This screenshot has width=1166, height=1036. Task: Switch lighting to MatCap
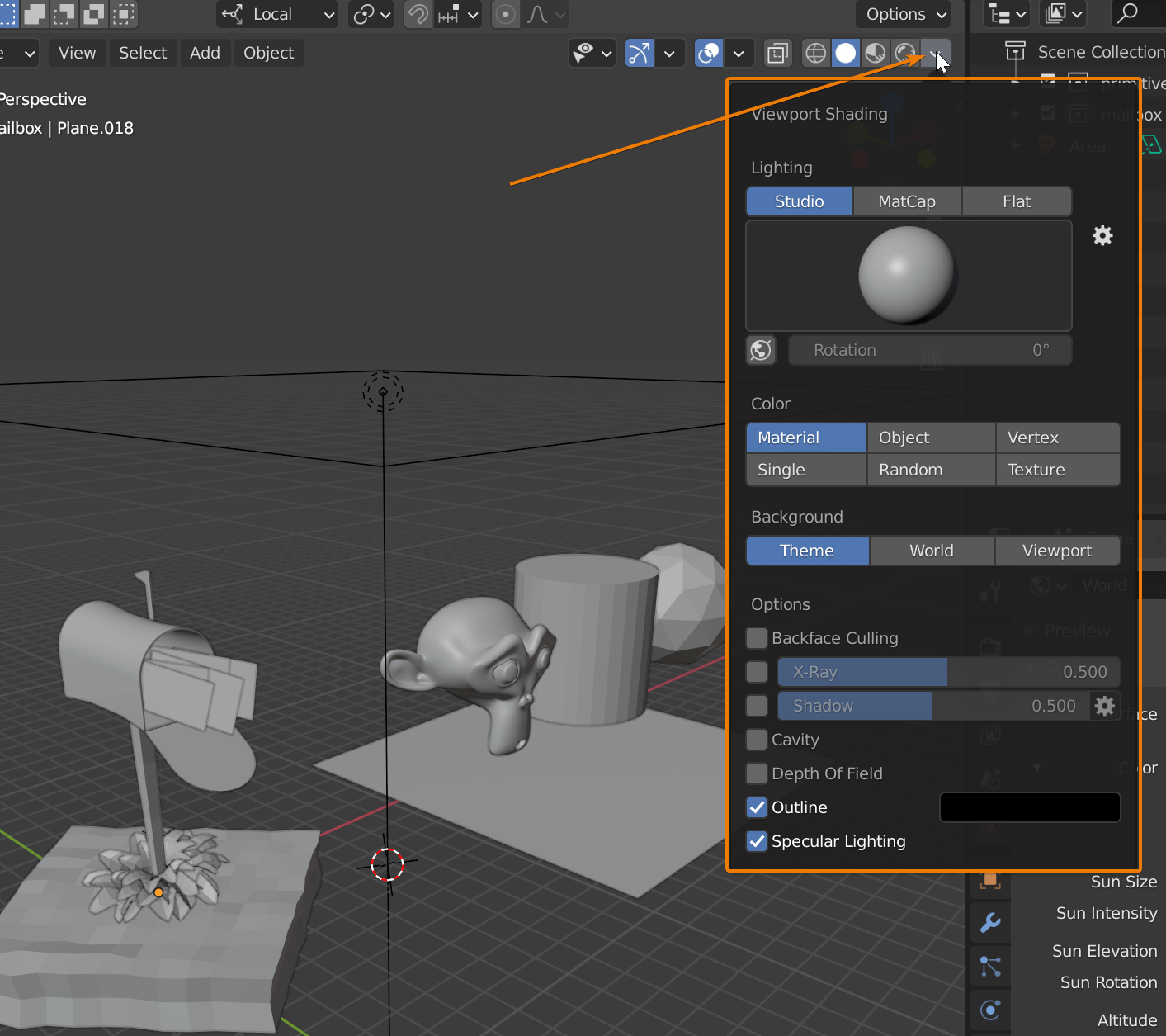[x=907, y=201]
